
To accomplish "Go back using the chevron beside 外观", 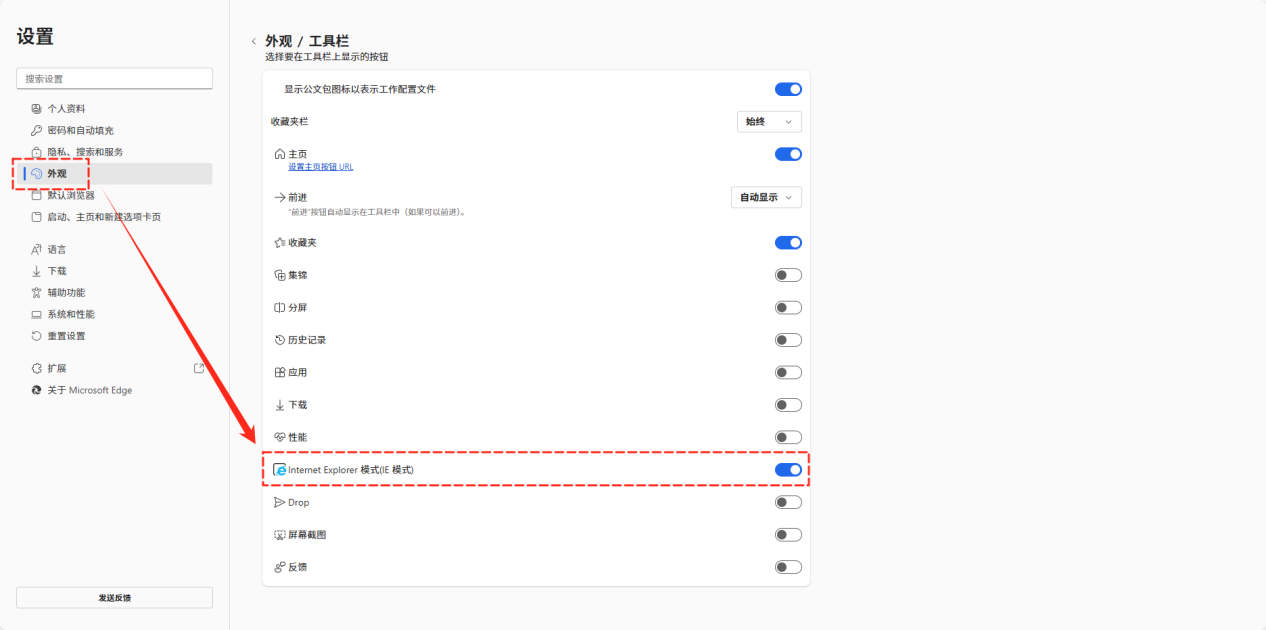I will pyautogui.click(x=254, y=42).
